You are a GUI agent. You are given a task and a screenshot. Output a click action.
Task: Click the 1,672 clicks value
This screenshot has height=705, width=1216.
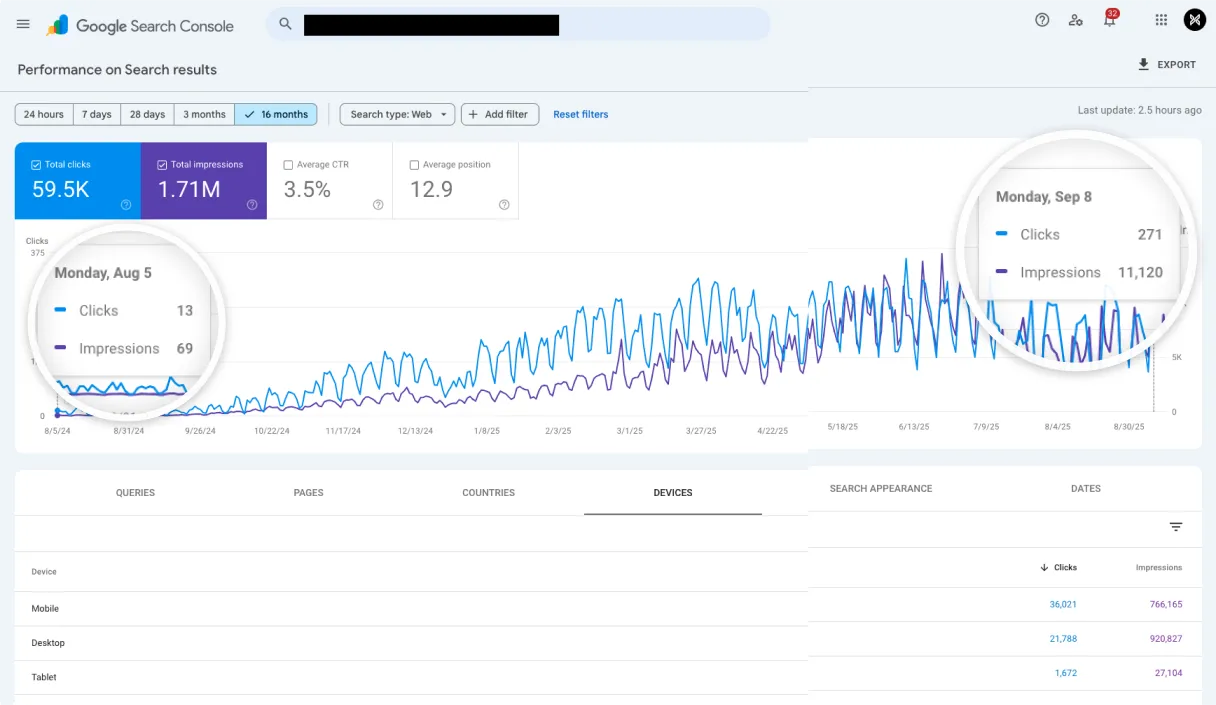tap(1066, 673)
